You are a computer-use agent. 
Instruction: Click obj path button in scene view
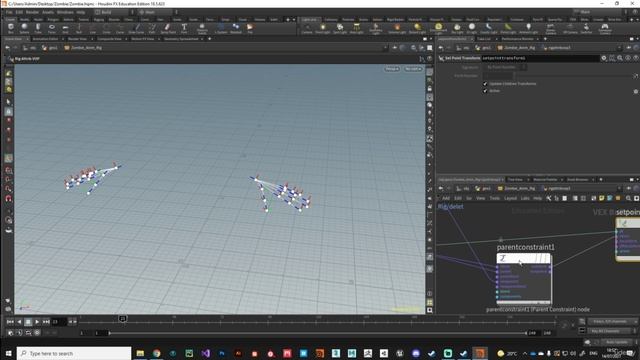29,48
